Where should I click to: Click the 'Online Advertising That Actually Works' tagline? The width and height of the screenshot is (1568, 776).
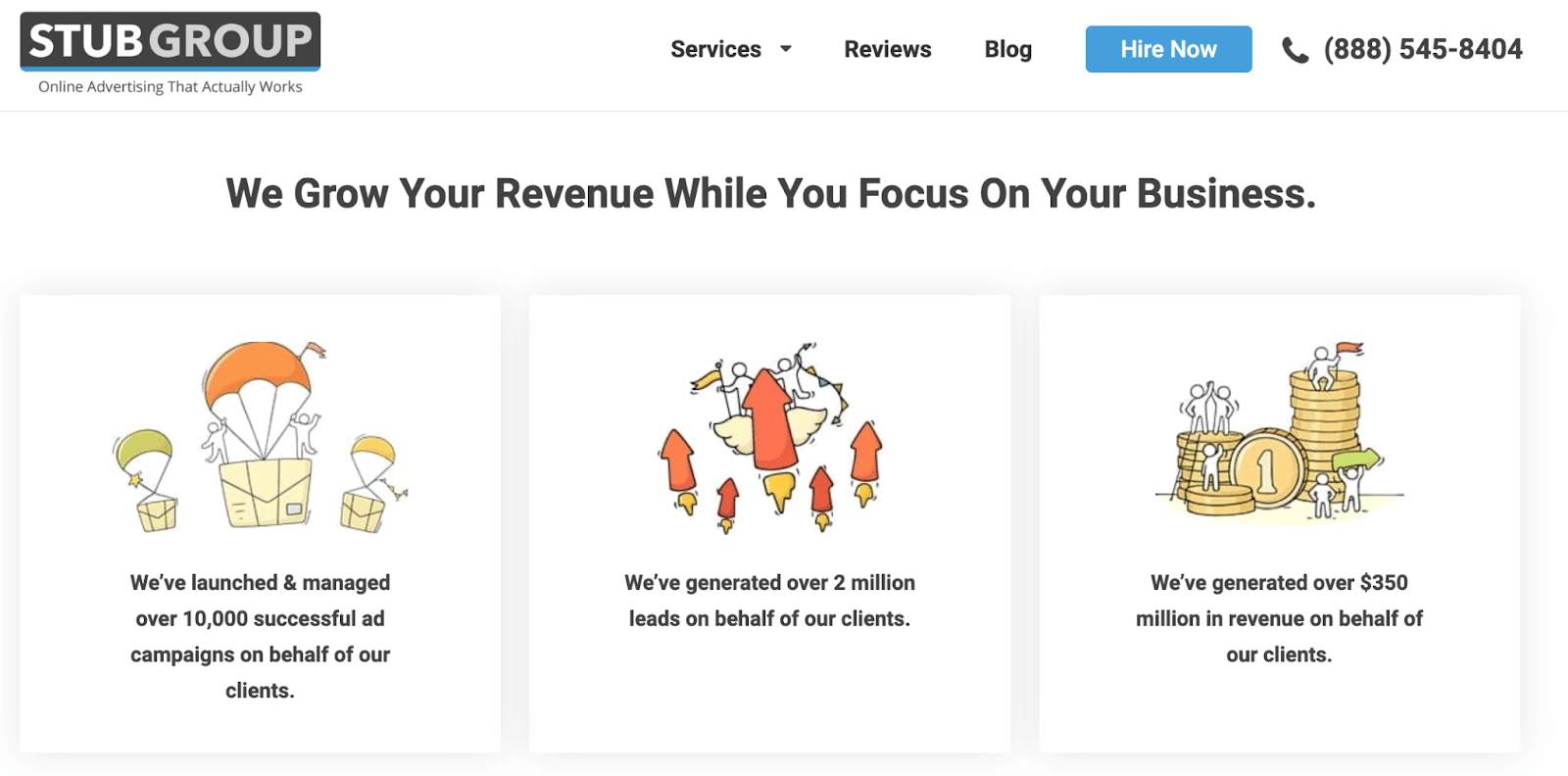pos(171,87)
